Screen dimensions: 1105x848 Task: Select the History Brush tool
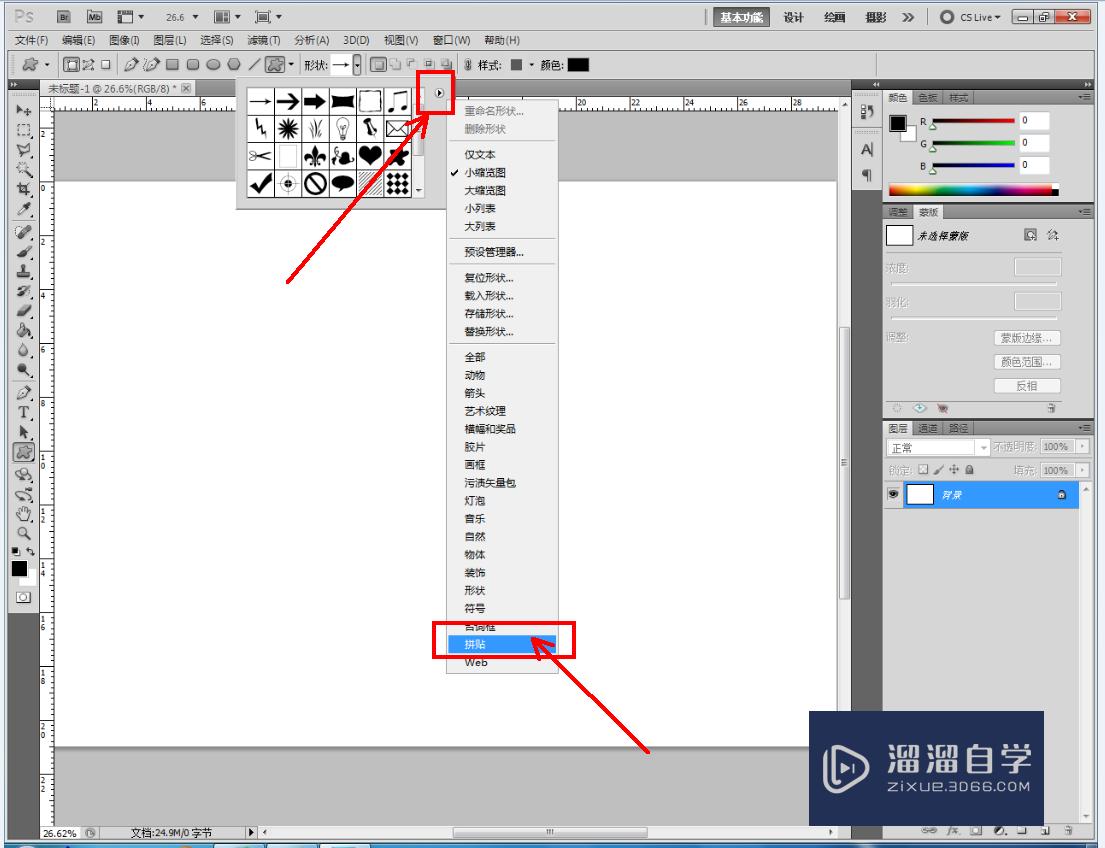24,290
